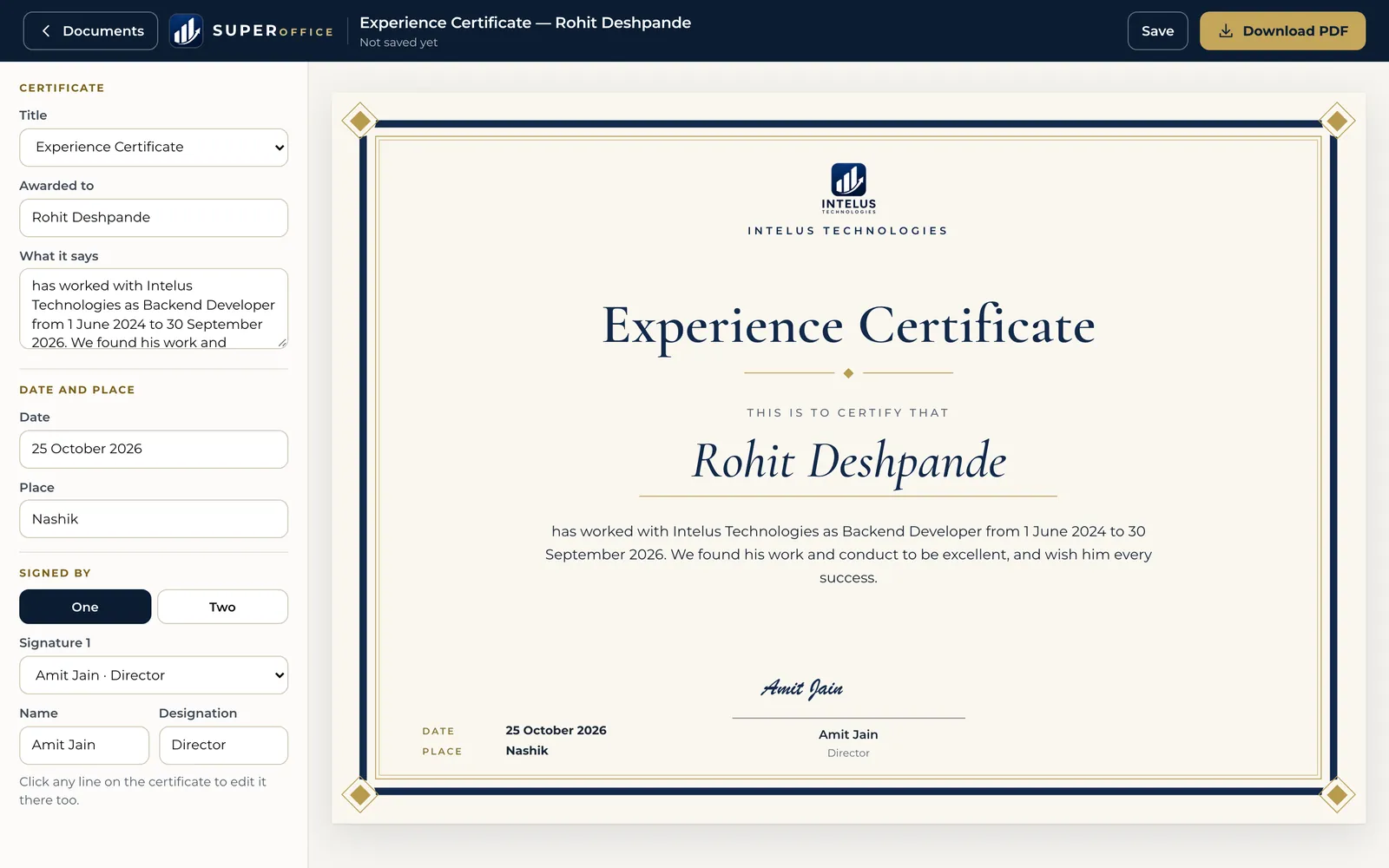
Task: Edit 25 October 2026 on the certificate
Action: (556, 731)
